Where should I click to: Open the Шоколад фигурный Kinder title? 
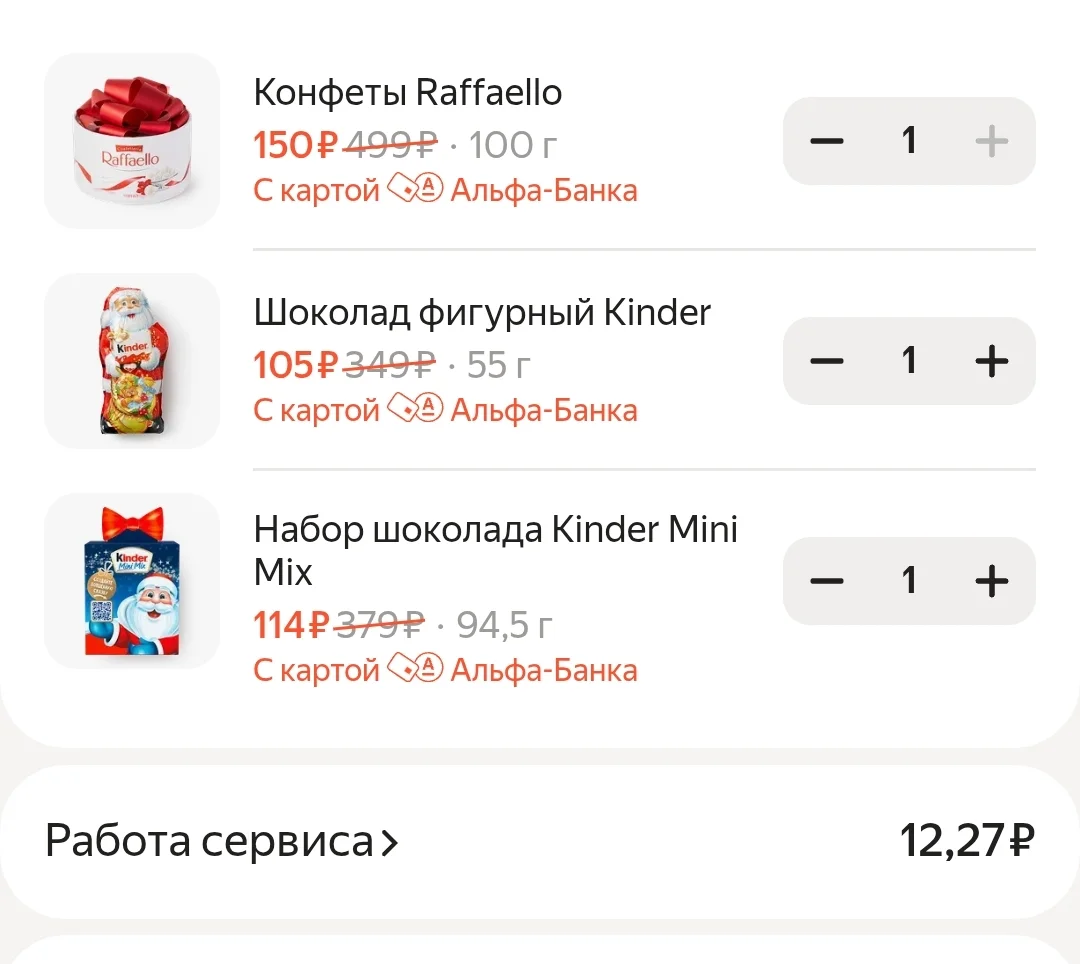482,313
